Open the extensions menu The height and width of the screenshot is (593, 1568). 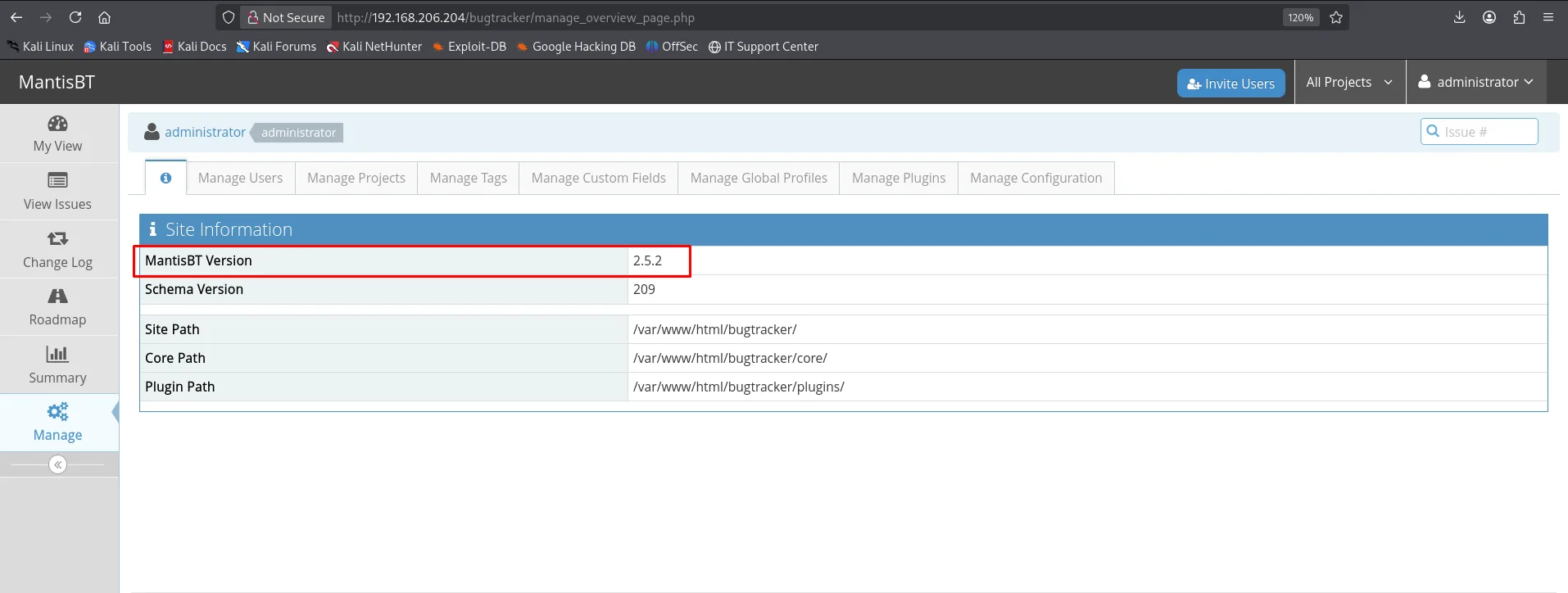coord(1519,17)
